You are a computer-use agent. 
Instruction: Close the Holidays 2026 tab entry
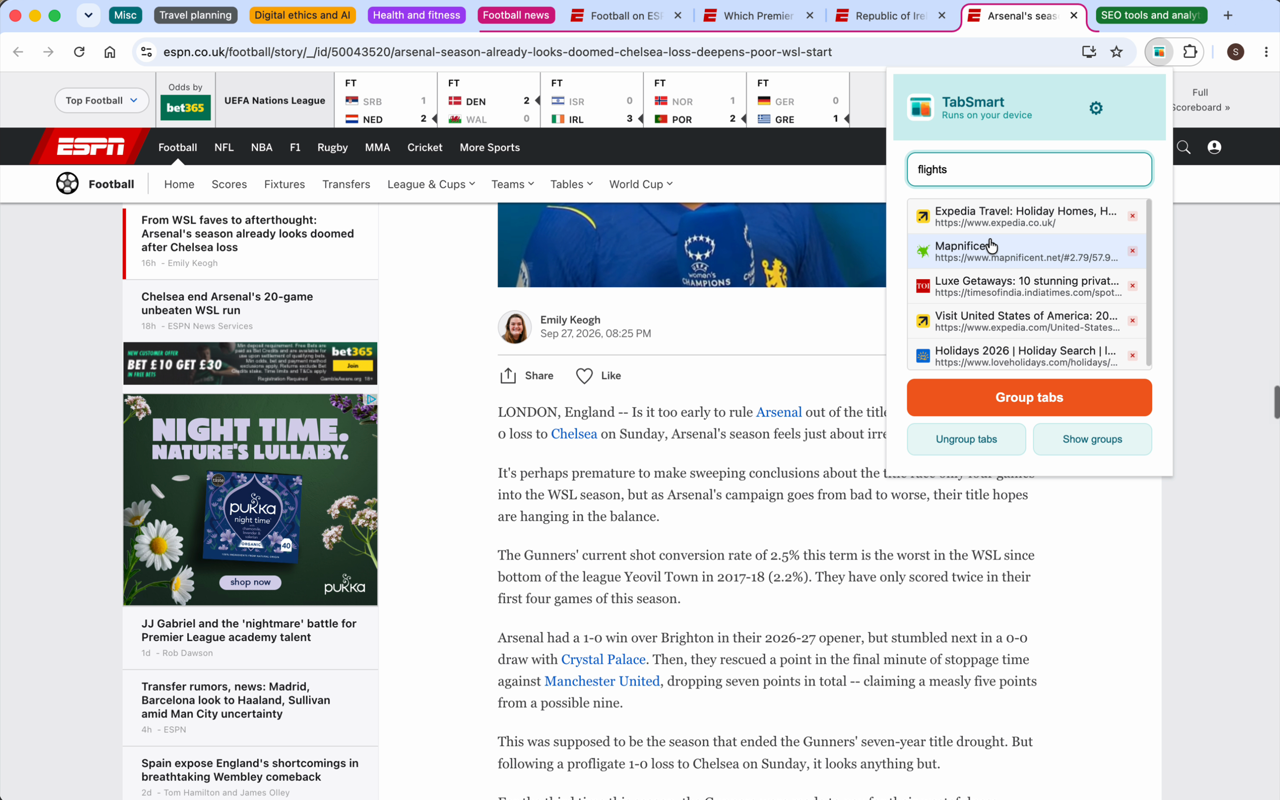pos(1132,356)
